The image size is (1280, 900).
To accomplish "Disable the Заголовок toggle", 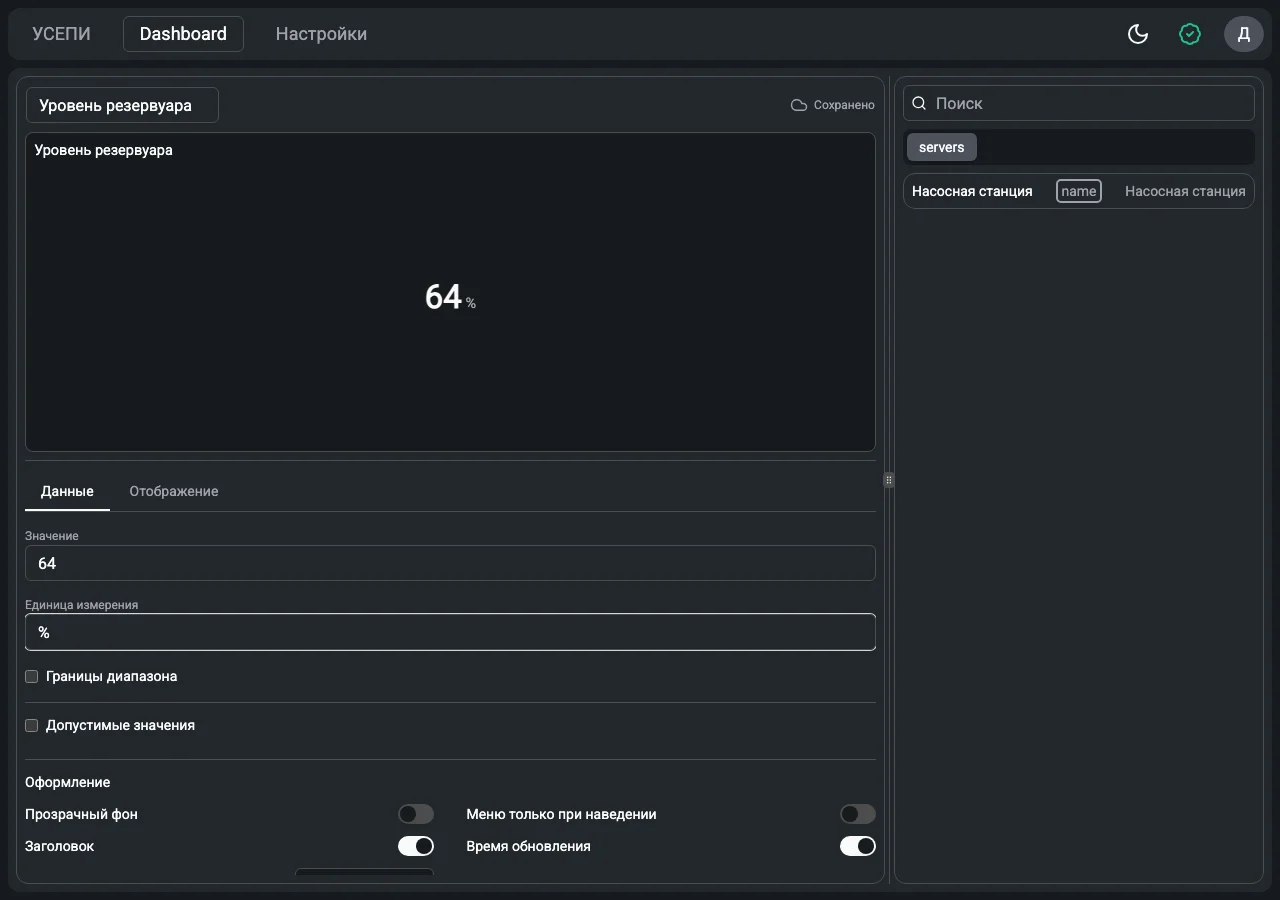I will 416,846.
